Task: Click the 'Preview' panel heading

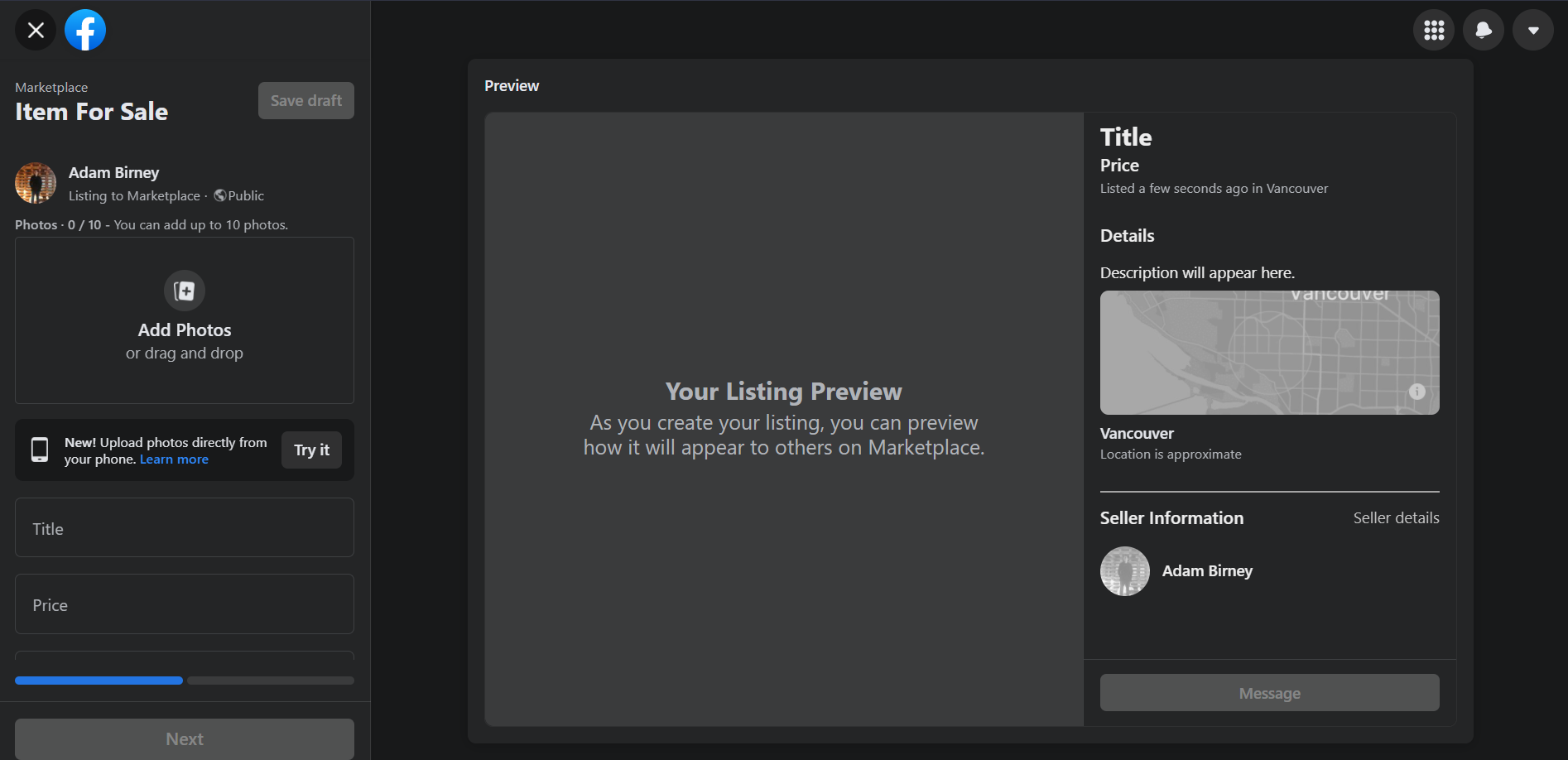Action: point(512,86)
